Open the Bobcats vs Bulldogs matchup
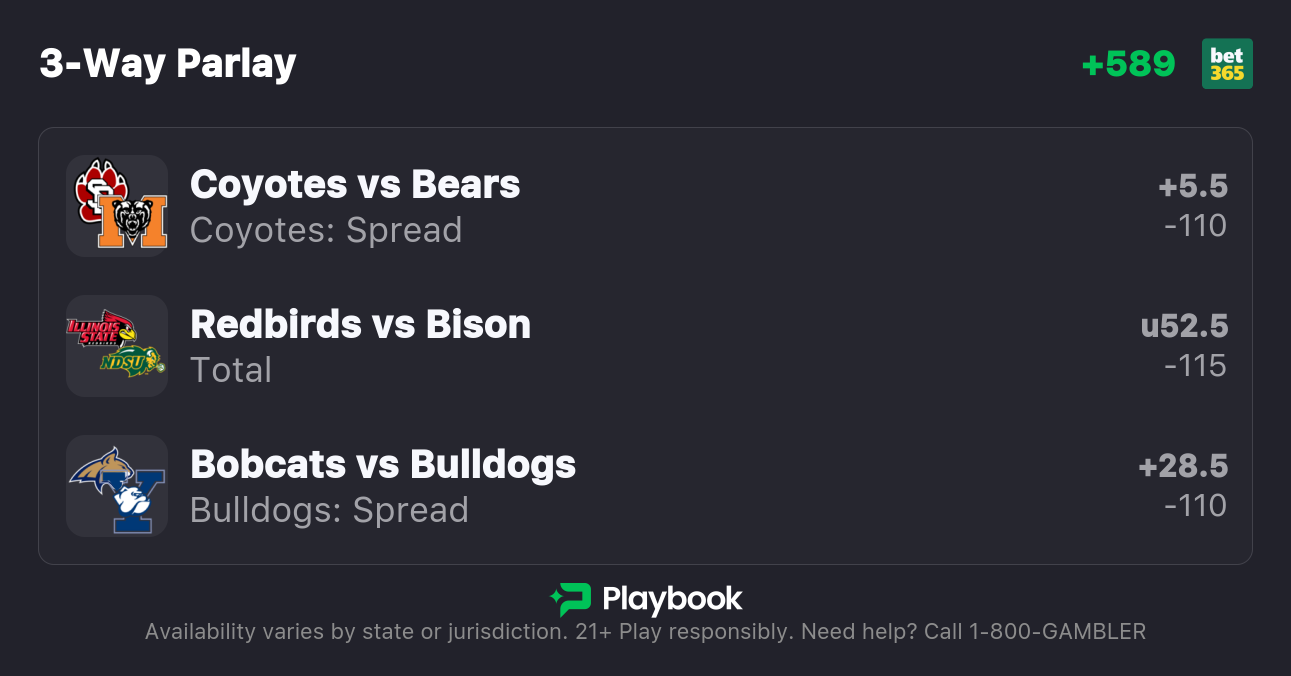This screenshot has width=1291, height=676. point(383,465)
